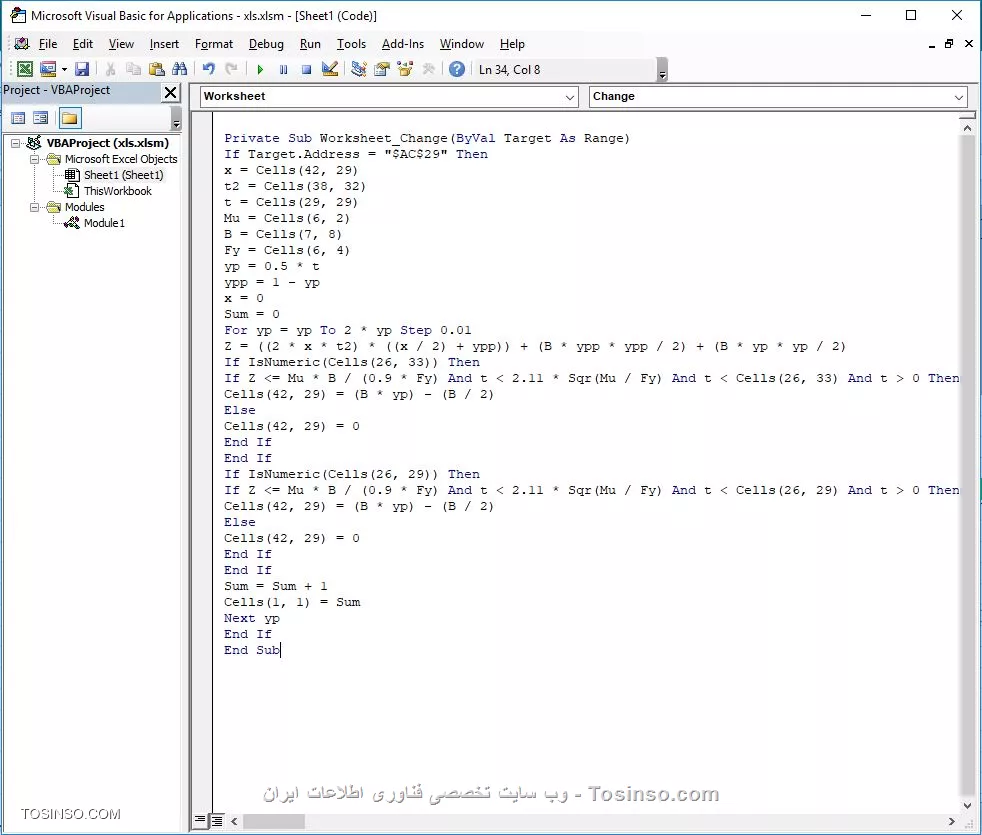Click the Cut scissors icon
The height and width of the screenshot is (835, 982).
pos(111,69)
